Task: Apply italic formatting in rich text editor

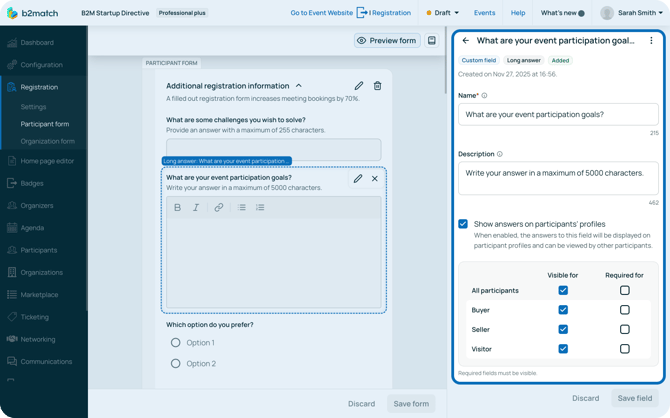Action: (196, 208)
